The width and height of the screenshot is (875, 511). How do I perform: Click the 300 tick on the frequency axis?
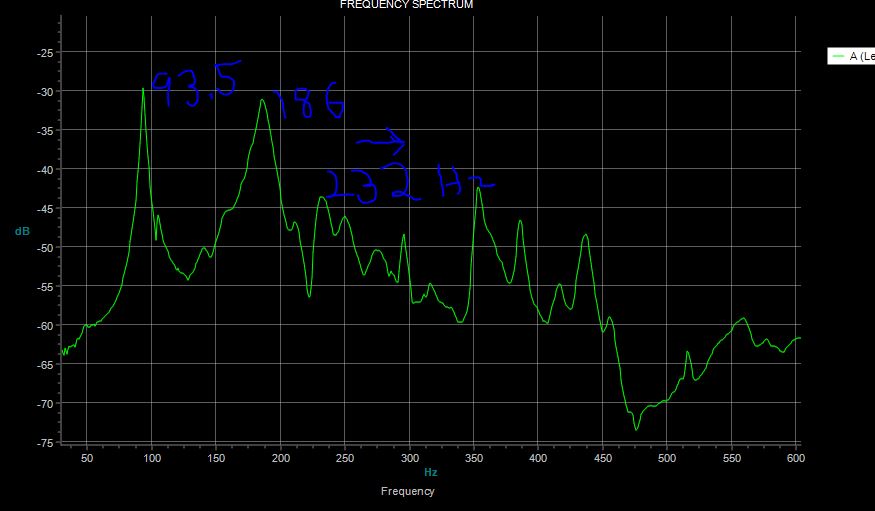click(x=408, y=457)
